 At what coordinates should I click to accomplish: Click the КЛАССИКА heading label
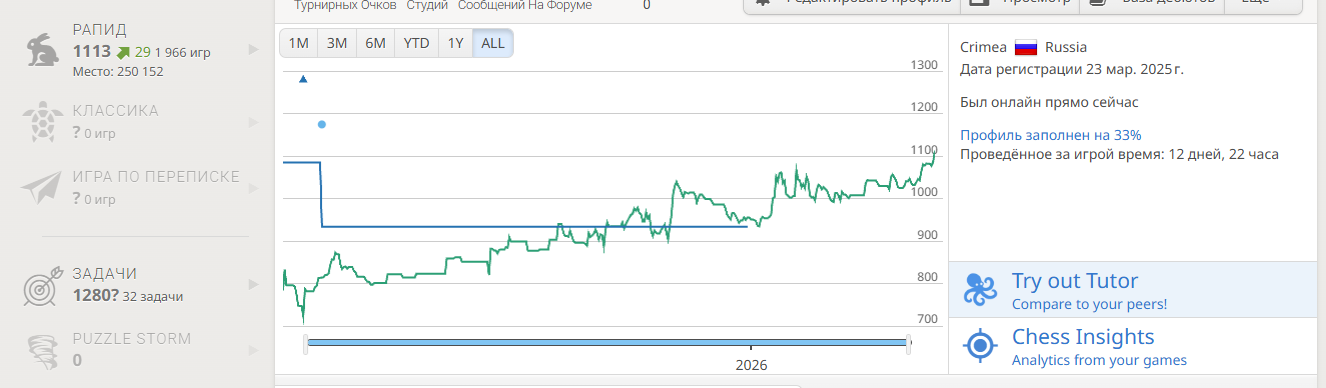coord(116,110)
